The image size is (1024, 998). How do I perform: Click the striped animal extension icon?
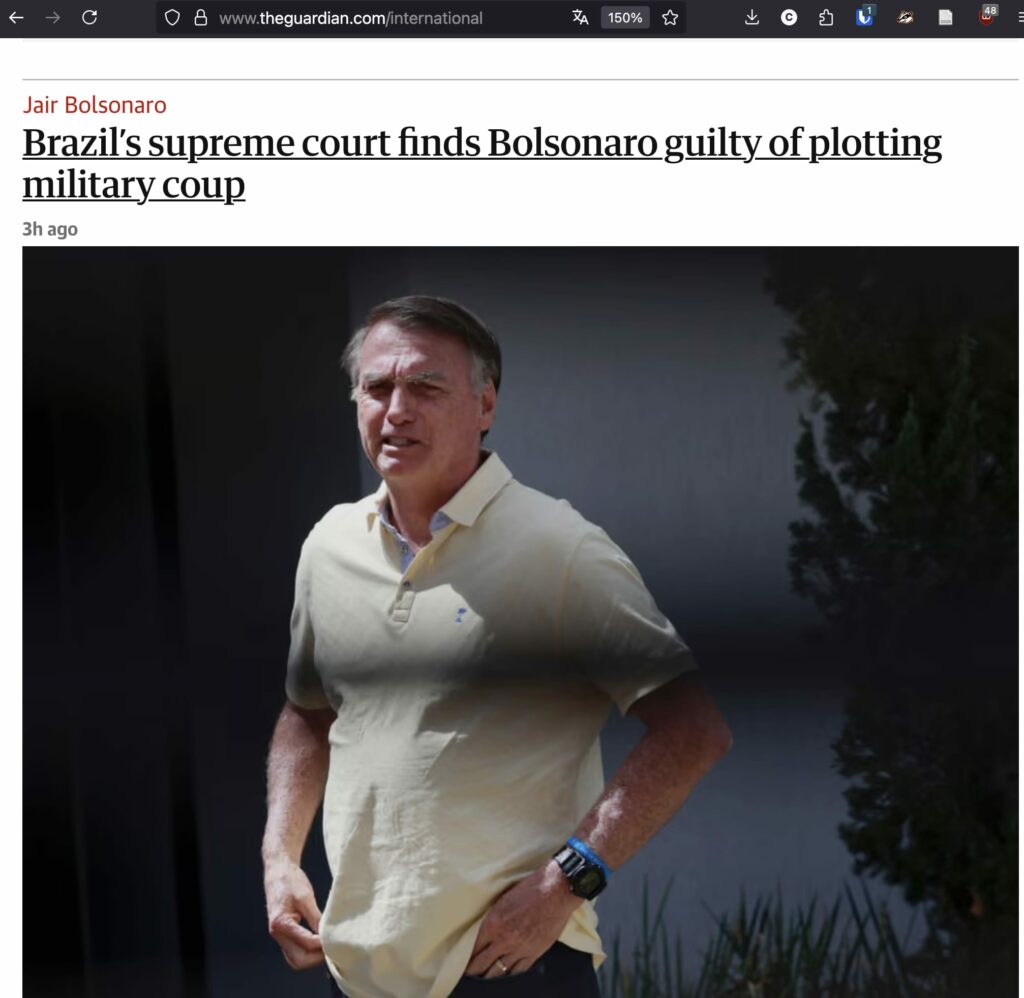(x=904, y=18)
